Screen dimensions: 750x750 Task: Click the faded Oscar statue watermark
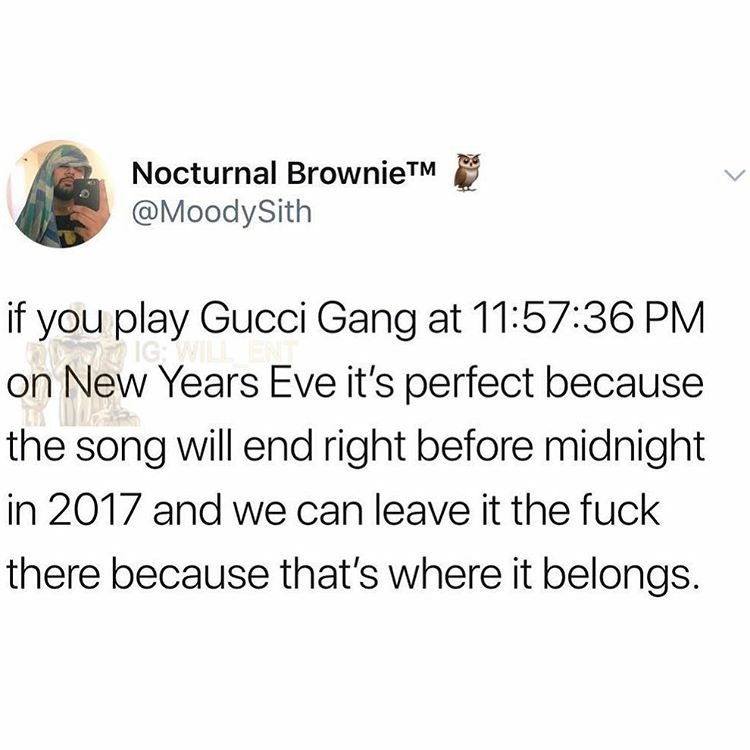[x=79, y=364]
